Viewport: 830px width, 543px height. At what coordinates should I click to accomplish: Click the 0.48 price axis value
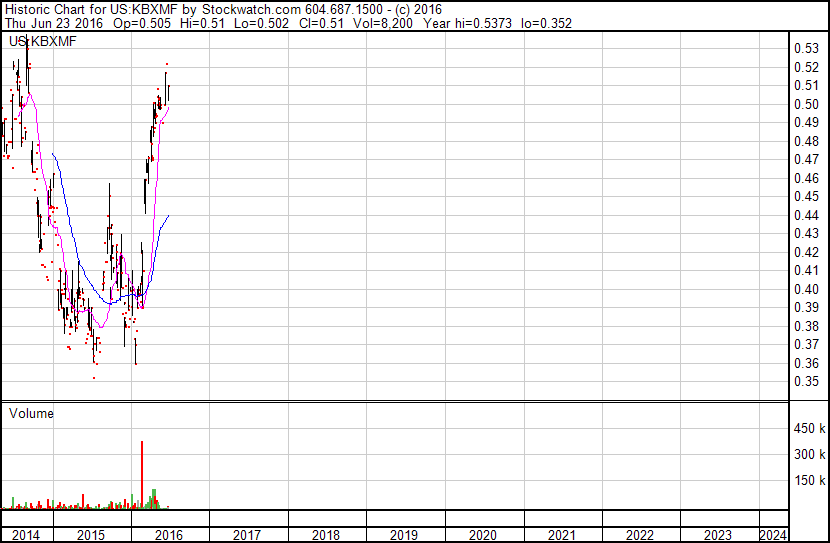pyautogui.click(x=806, y=141)
